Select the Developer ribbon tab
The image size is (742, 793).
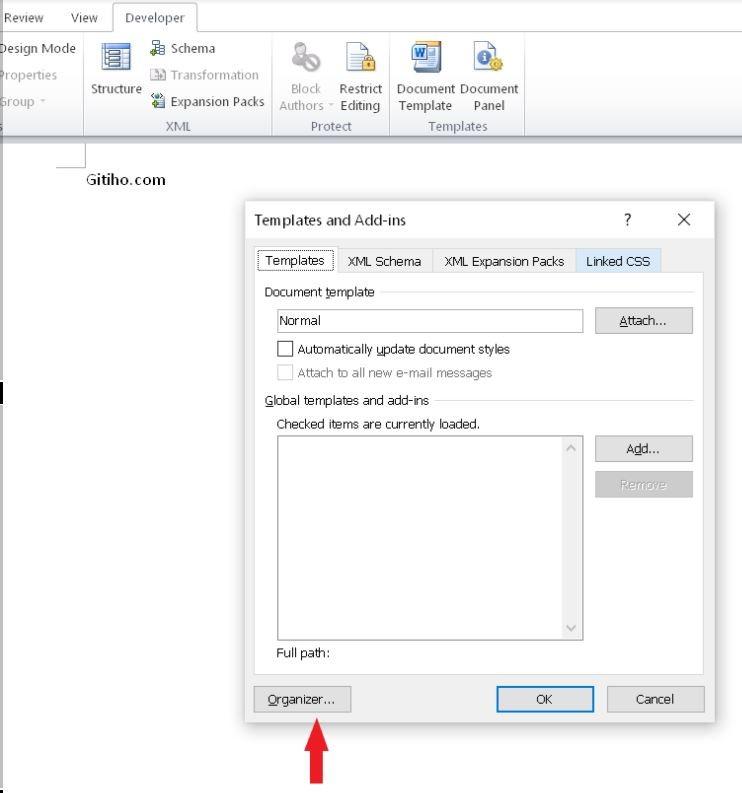(x=154, y=18)
